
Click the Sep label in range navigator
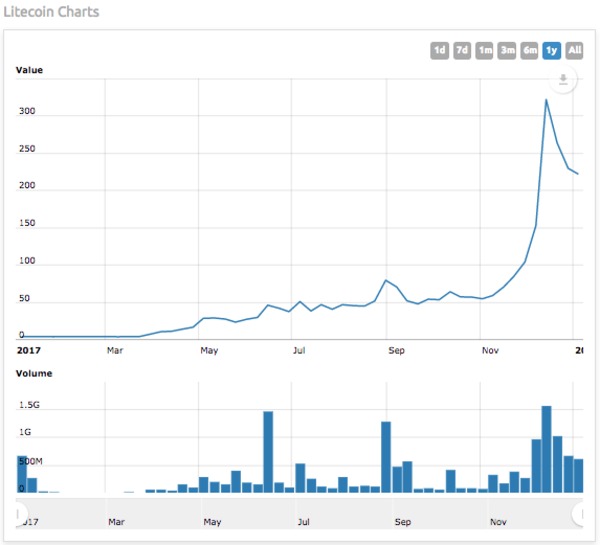pyautogui.click(x=403, y=522)
